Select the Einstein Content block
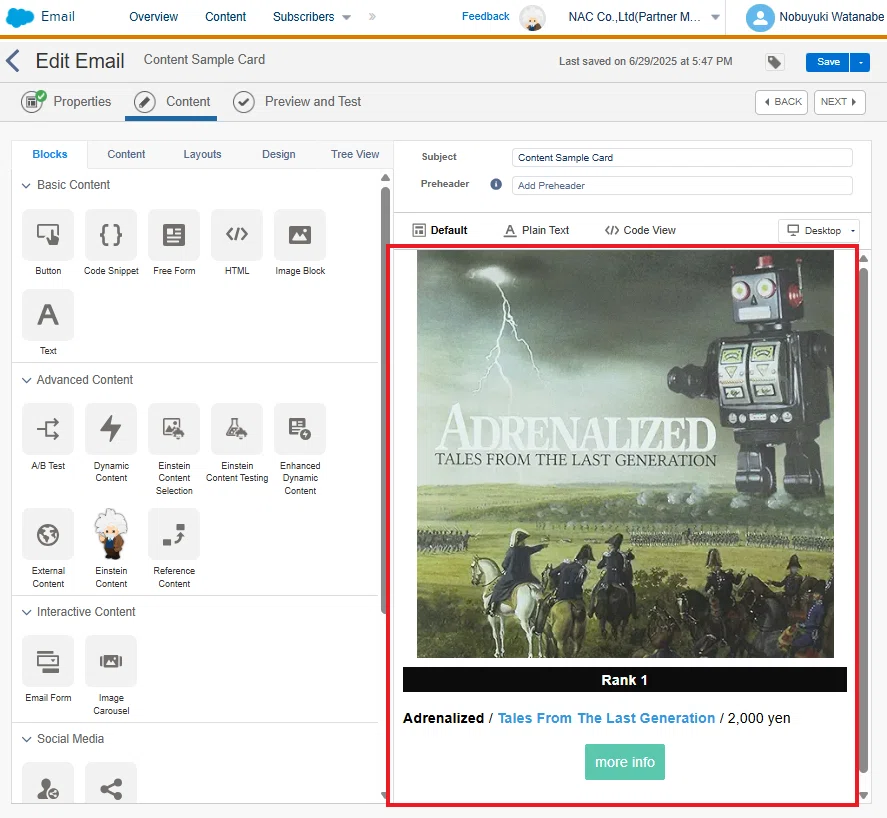The image size is (887, 818). tap(111, 534)
